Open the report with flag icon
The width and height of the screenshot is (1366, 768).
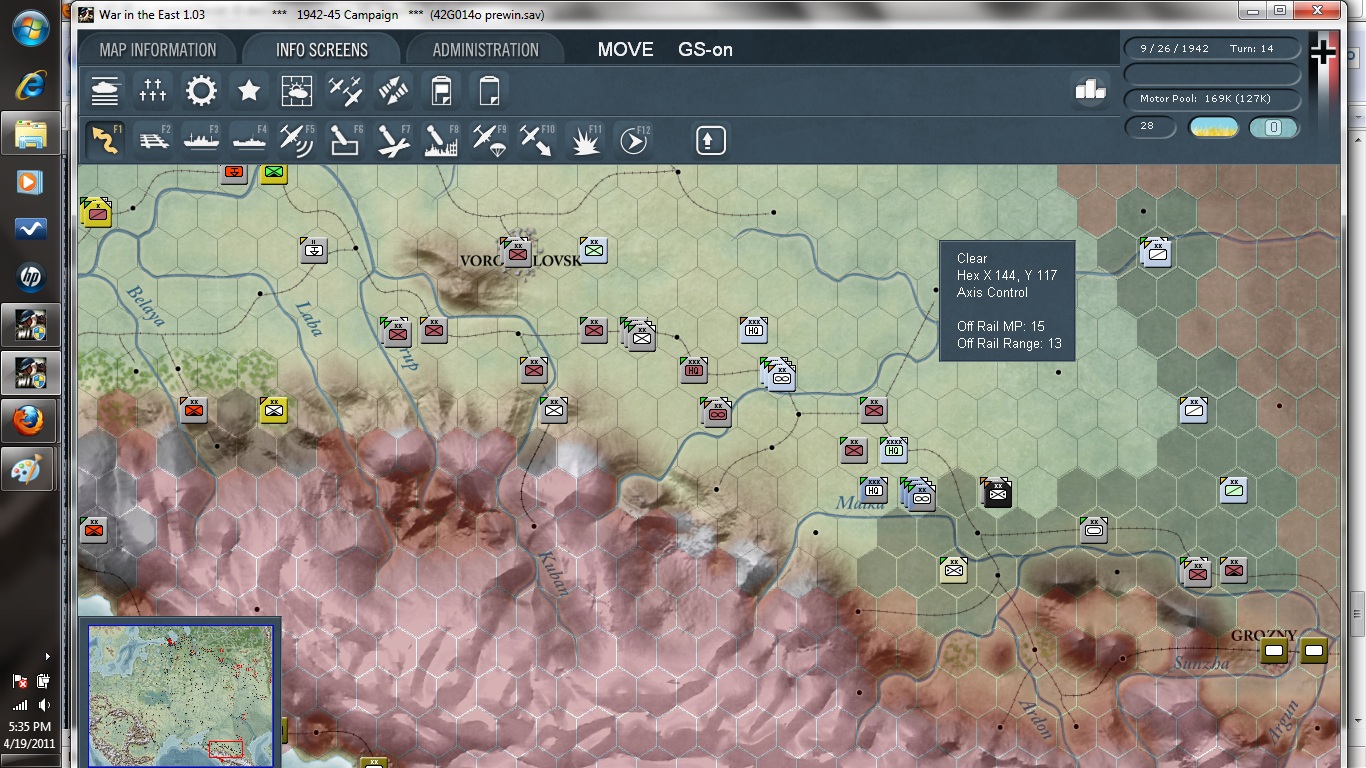[441, 91]
